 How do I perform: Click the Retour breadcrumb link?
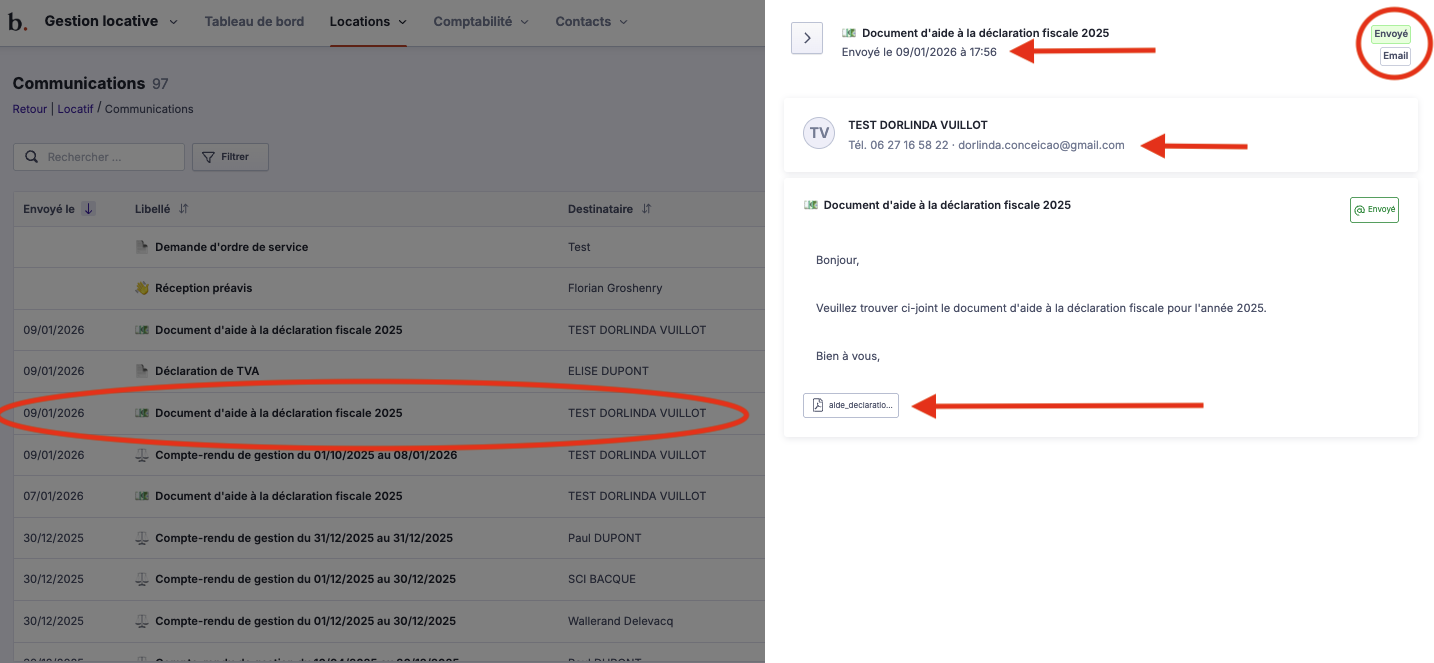[x=29, y=109]
